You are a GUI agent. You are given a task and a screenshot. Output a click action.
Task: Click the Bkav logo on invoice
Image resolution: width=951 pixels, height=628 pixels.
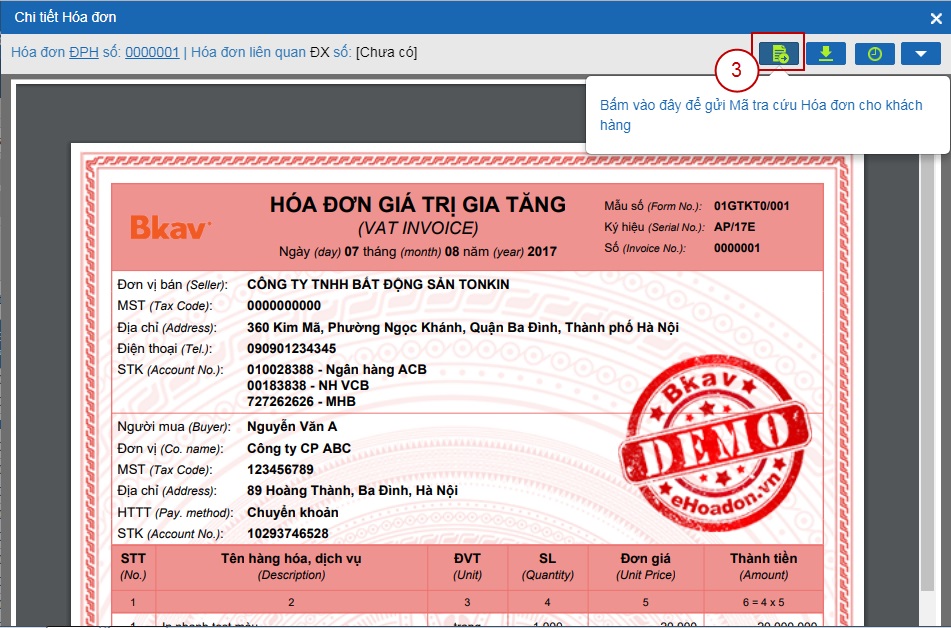170,228
